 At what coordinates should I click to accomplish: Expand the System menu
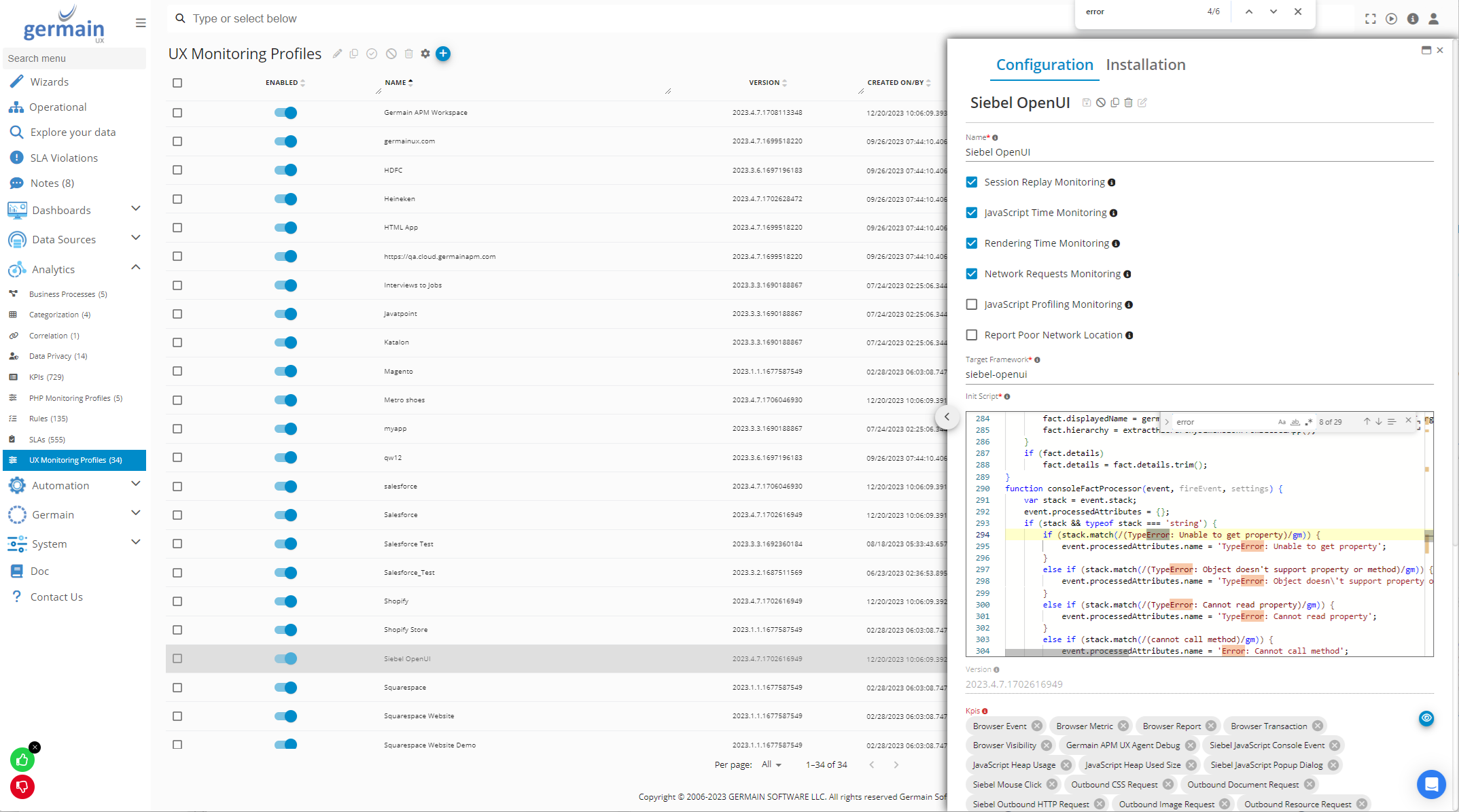click(x=135, y=542)
